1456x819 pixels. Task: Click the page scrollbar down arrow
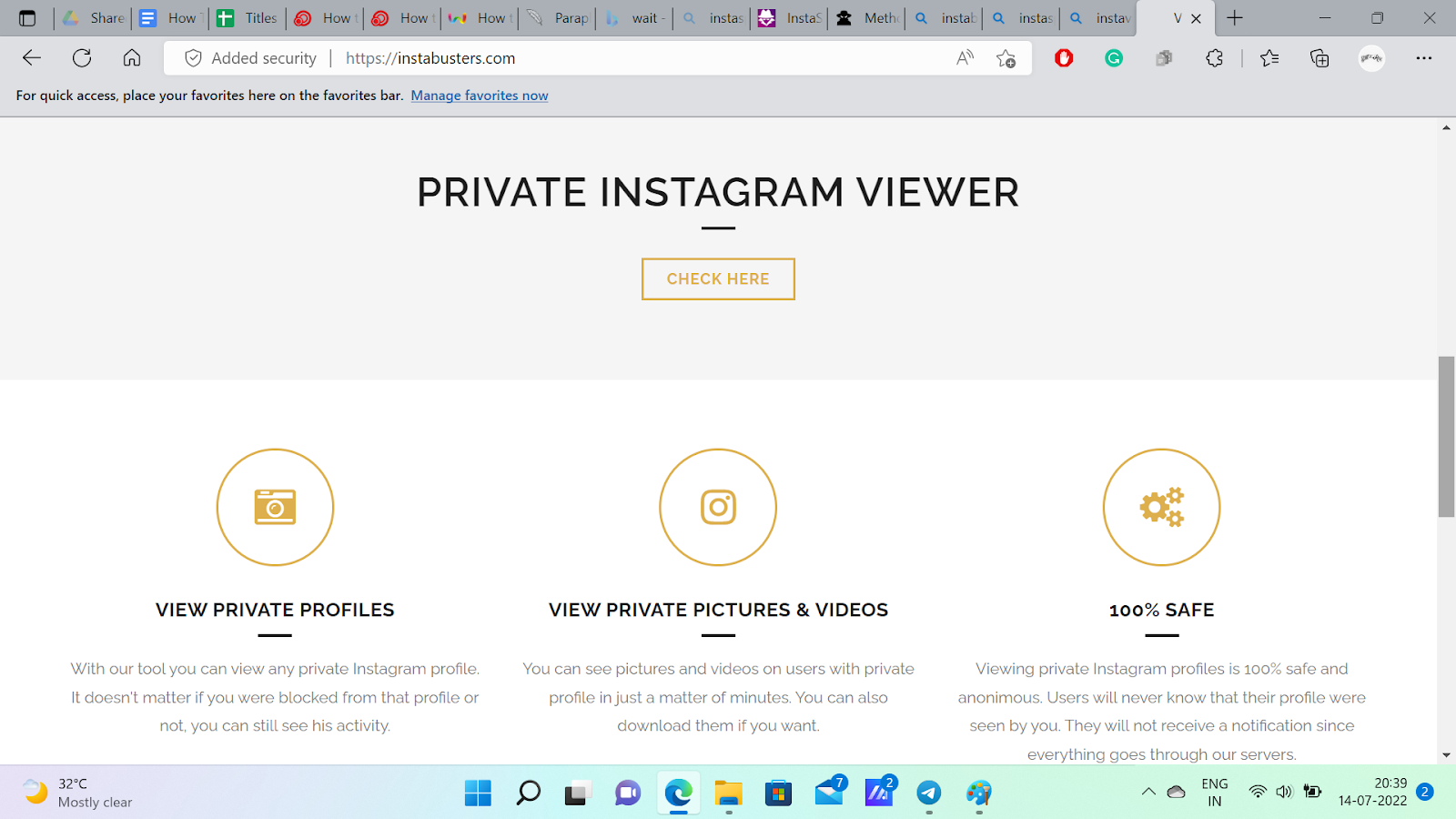tap(1446, 755)
